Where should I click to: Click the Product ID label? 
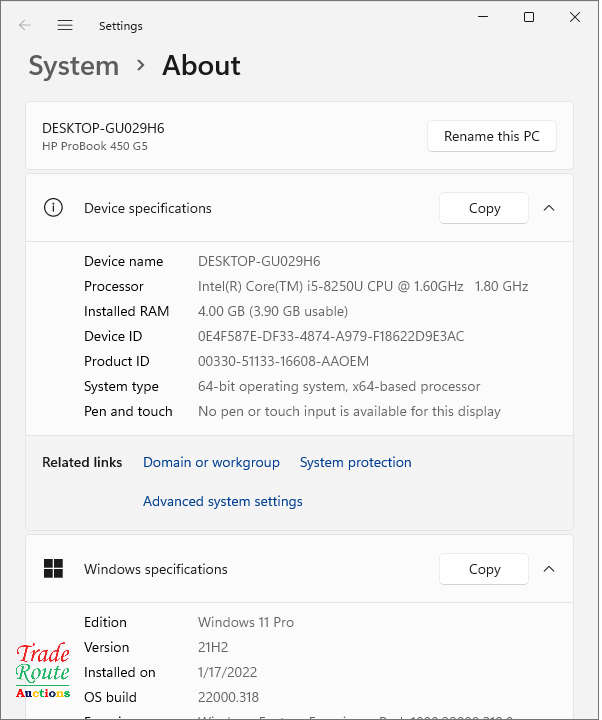pos(117,361)
